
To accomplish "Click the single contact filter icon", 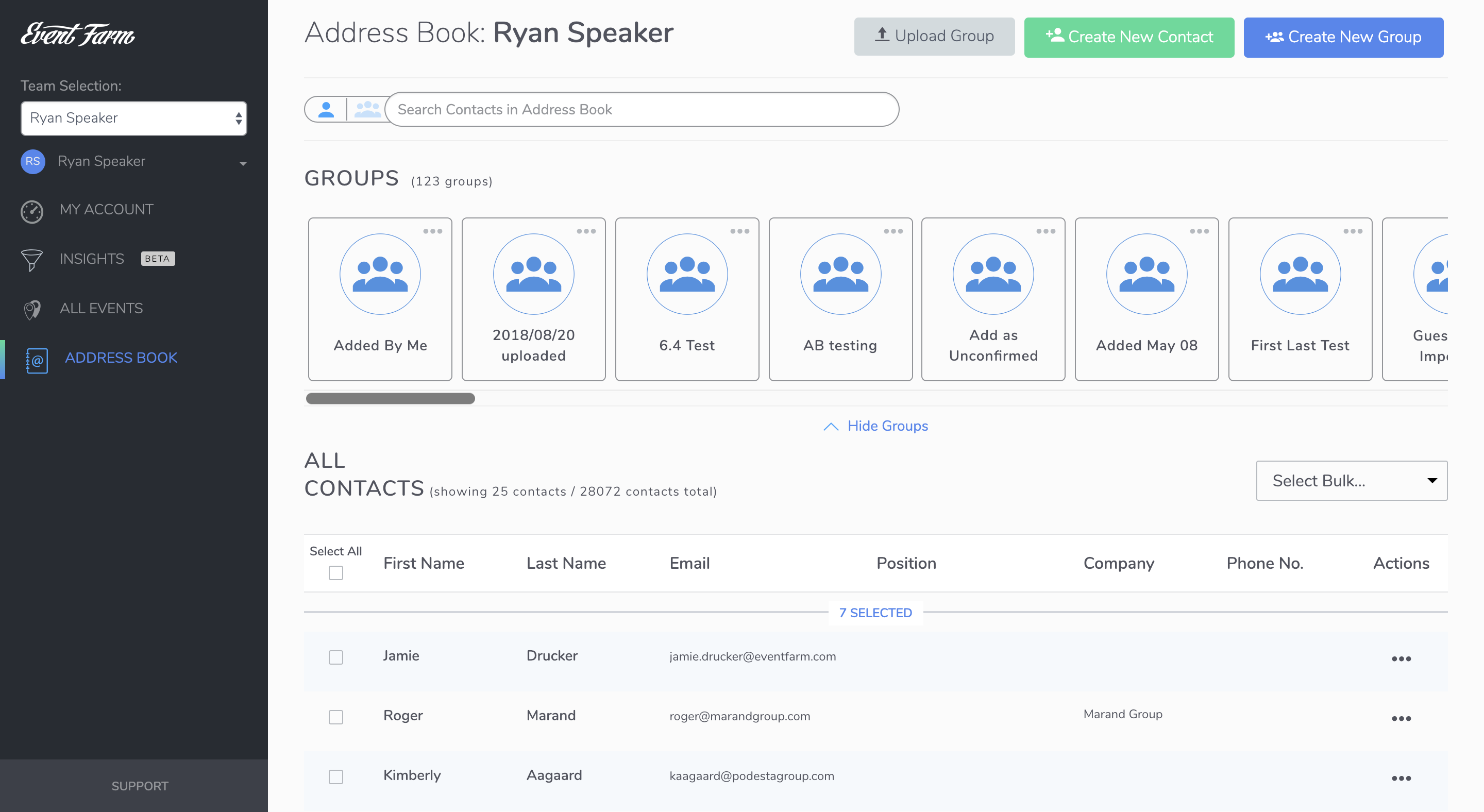I will point(326,109).
